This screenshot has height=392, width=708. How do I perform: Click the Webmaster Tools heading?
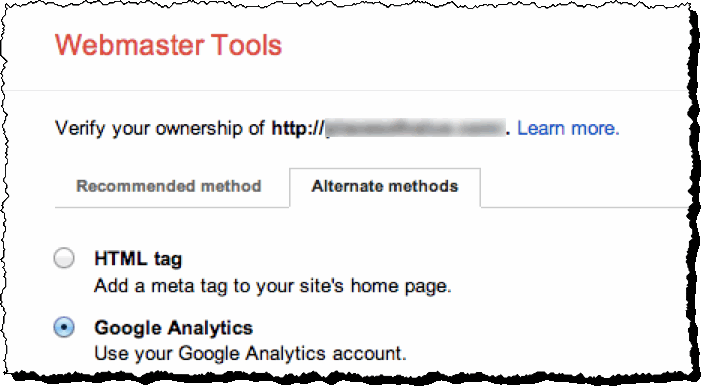click(168, 45)
